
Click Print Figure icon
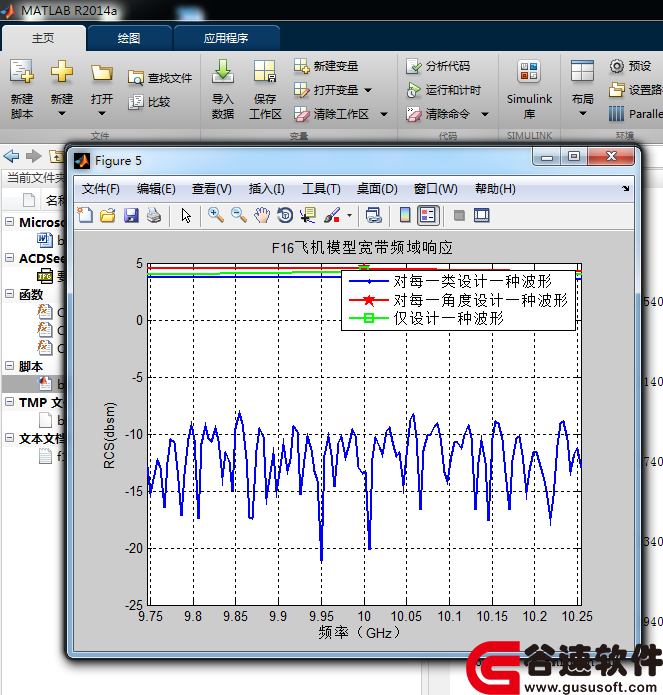tap(154, 215)
